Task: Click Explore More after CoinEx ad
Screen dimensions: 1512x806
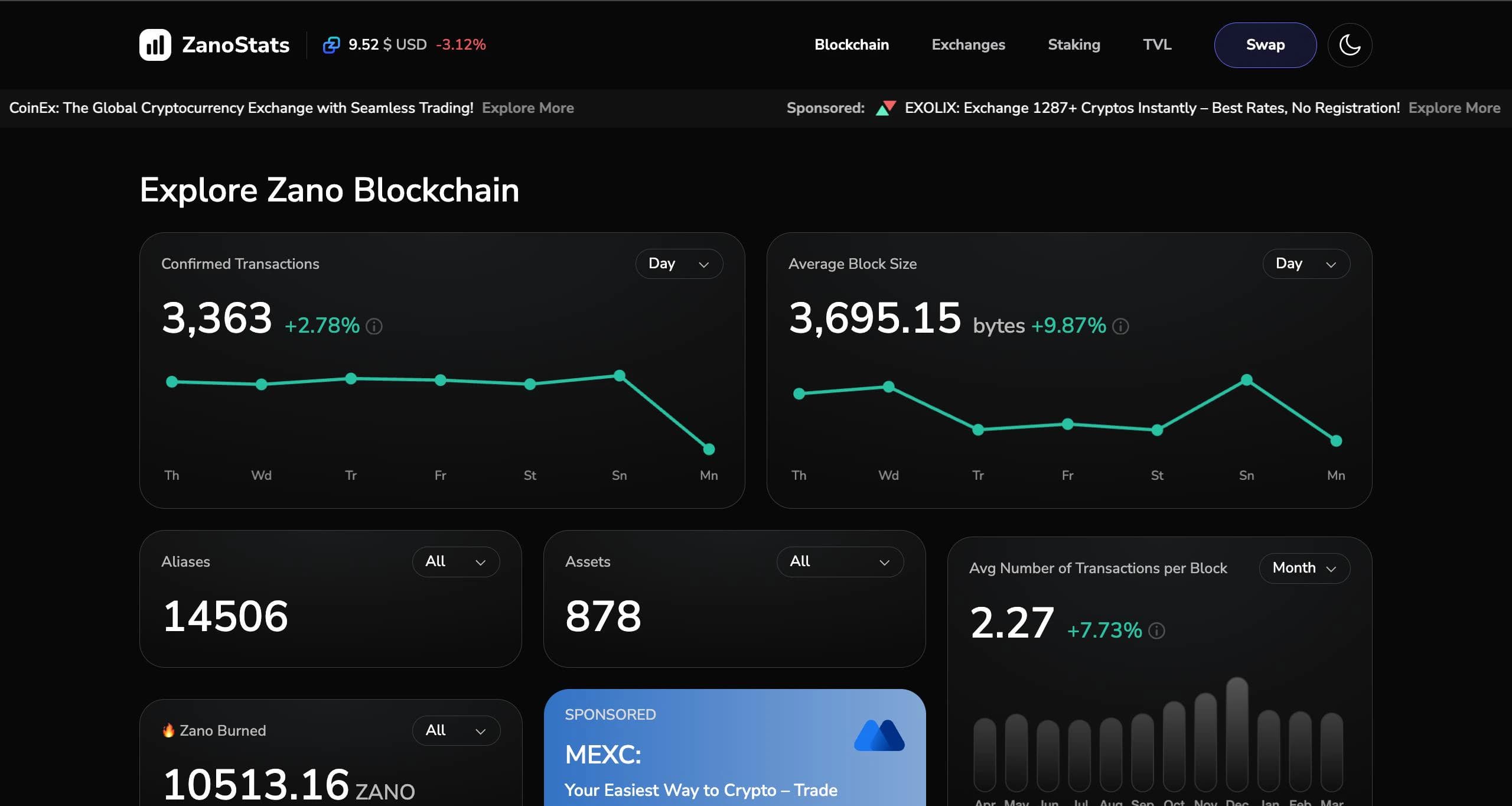Action: click(528, 108)
